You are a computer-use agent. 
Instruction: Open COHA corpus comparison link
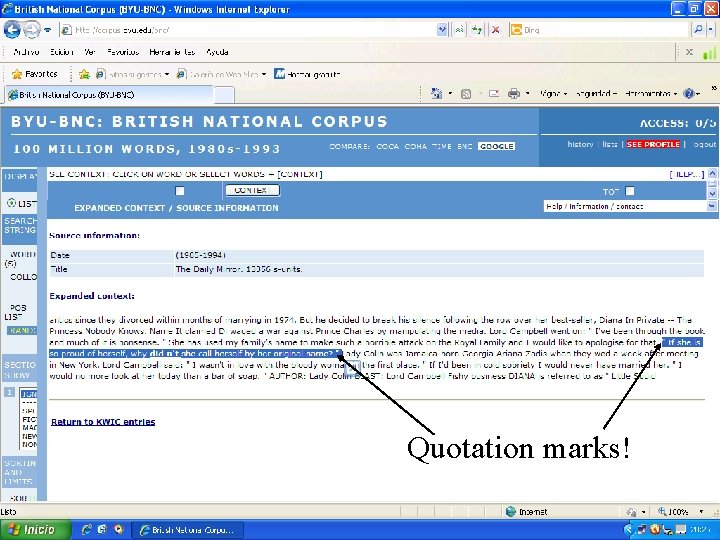tap(415, 146)
